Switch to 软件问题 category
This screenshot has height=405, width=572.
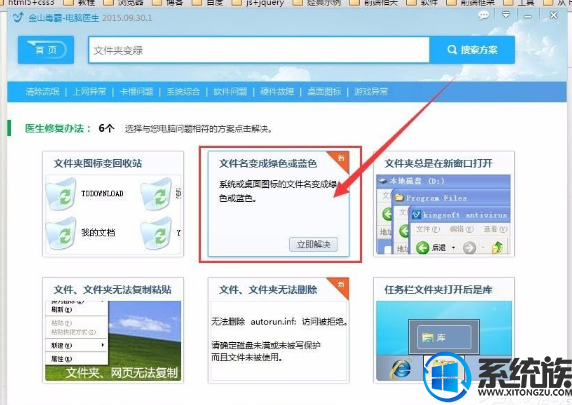pos(230,92)
